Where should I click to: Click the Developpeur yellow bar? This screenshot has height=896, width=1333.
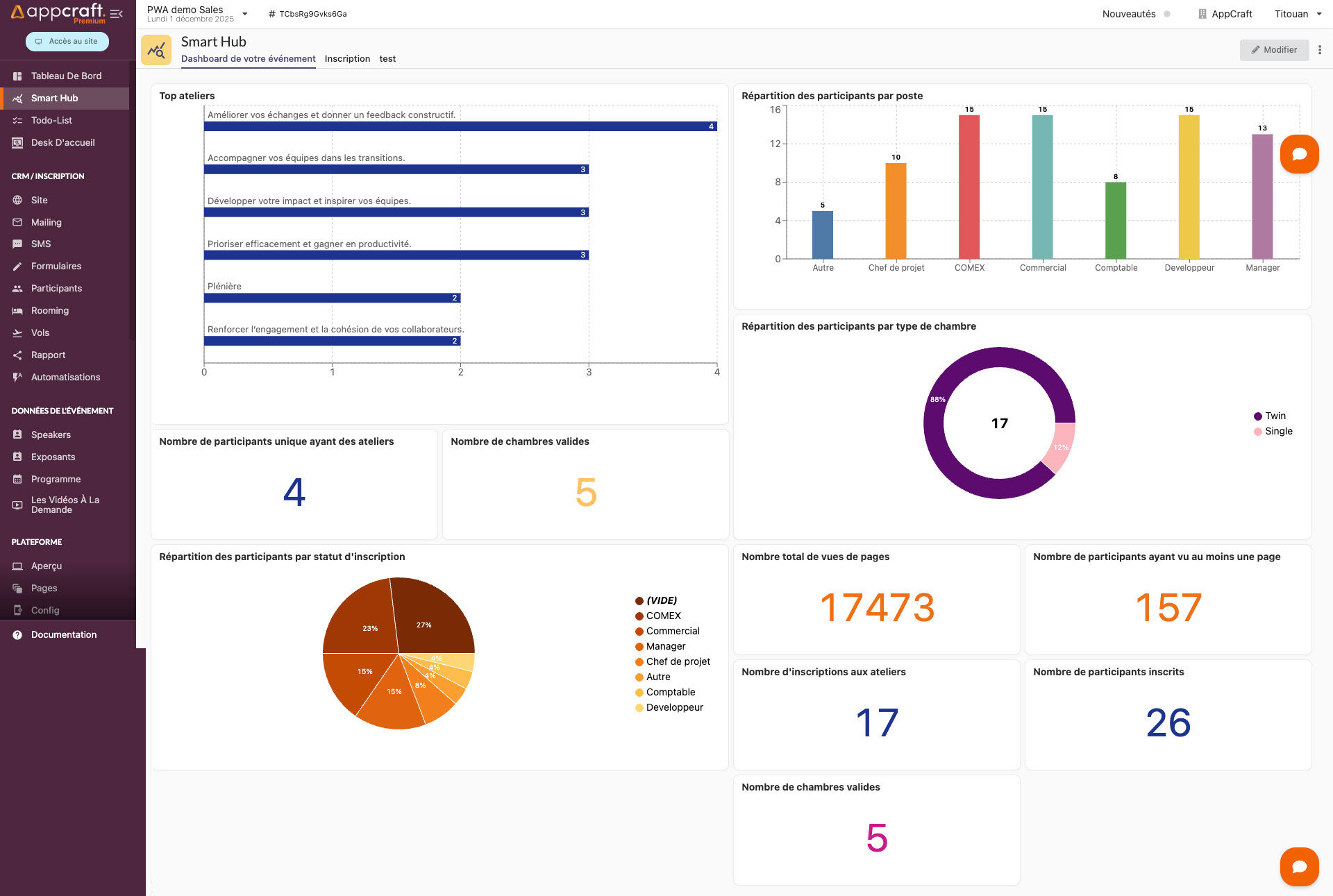(1189, 187)
